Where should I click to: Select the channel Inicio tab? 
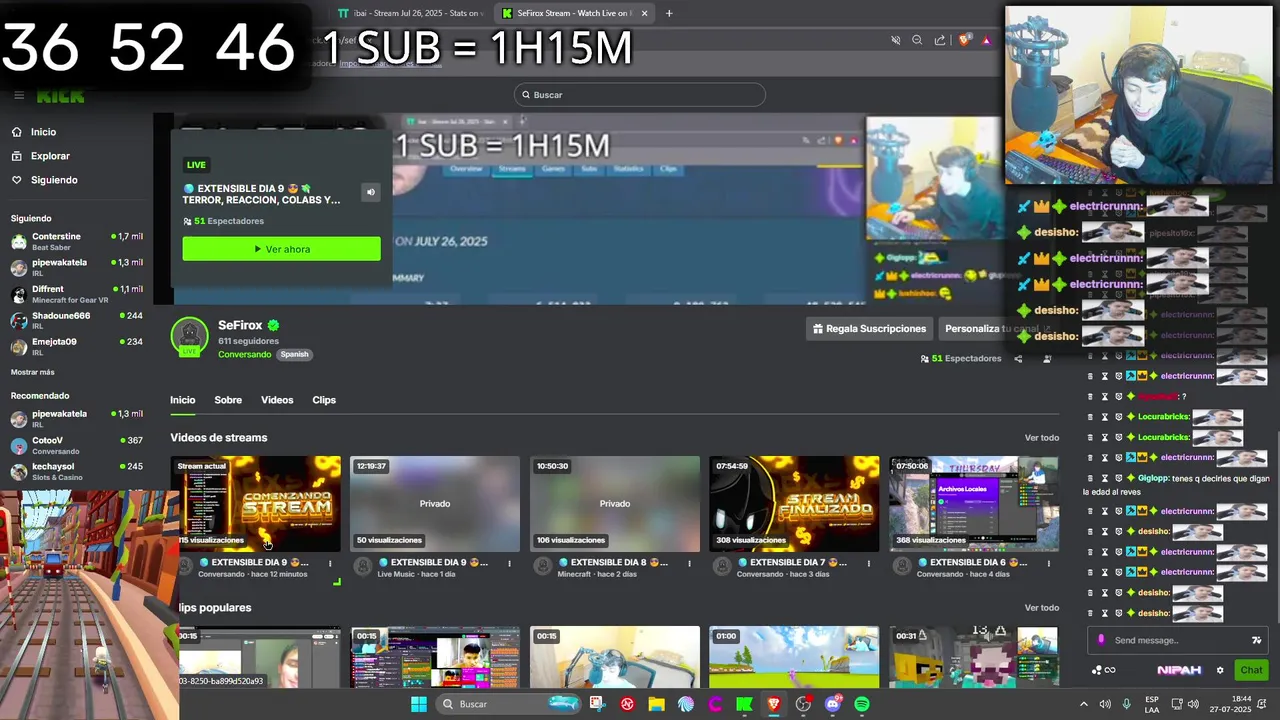pos(183,400)
